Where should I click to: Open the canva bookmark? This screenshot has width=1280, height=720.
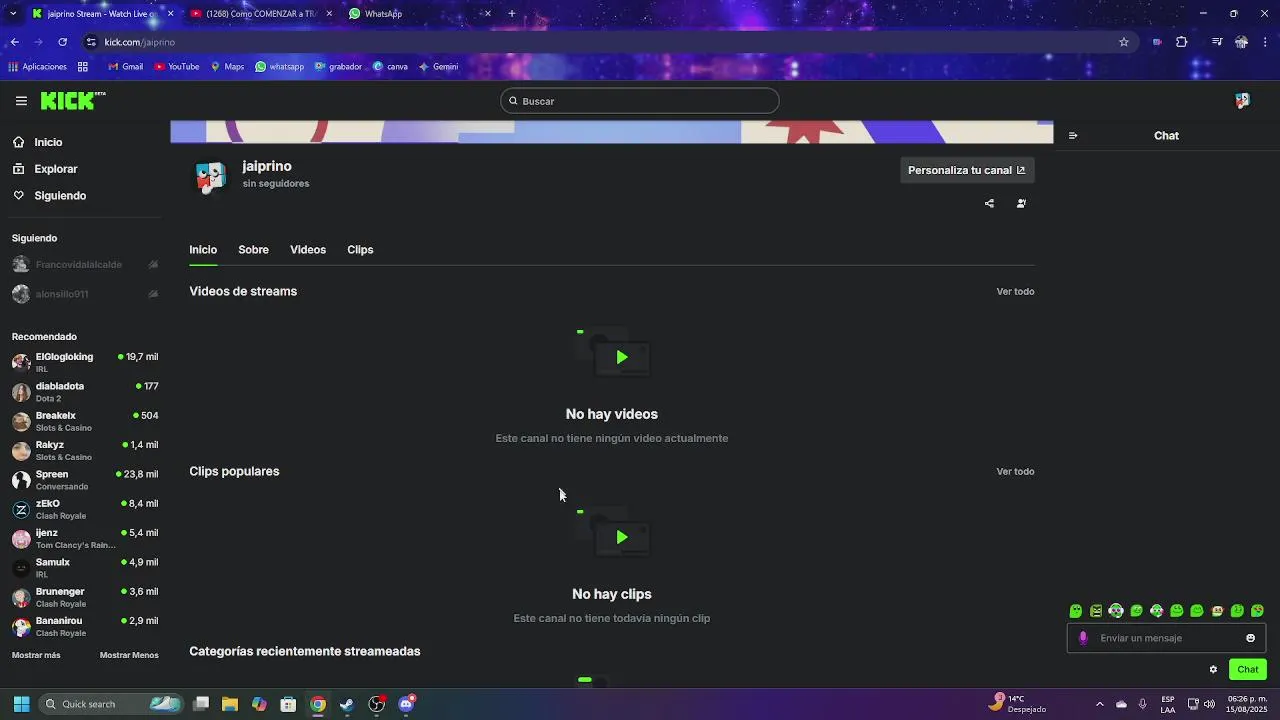tap(390, 67)
